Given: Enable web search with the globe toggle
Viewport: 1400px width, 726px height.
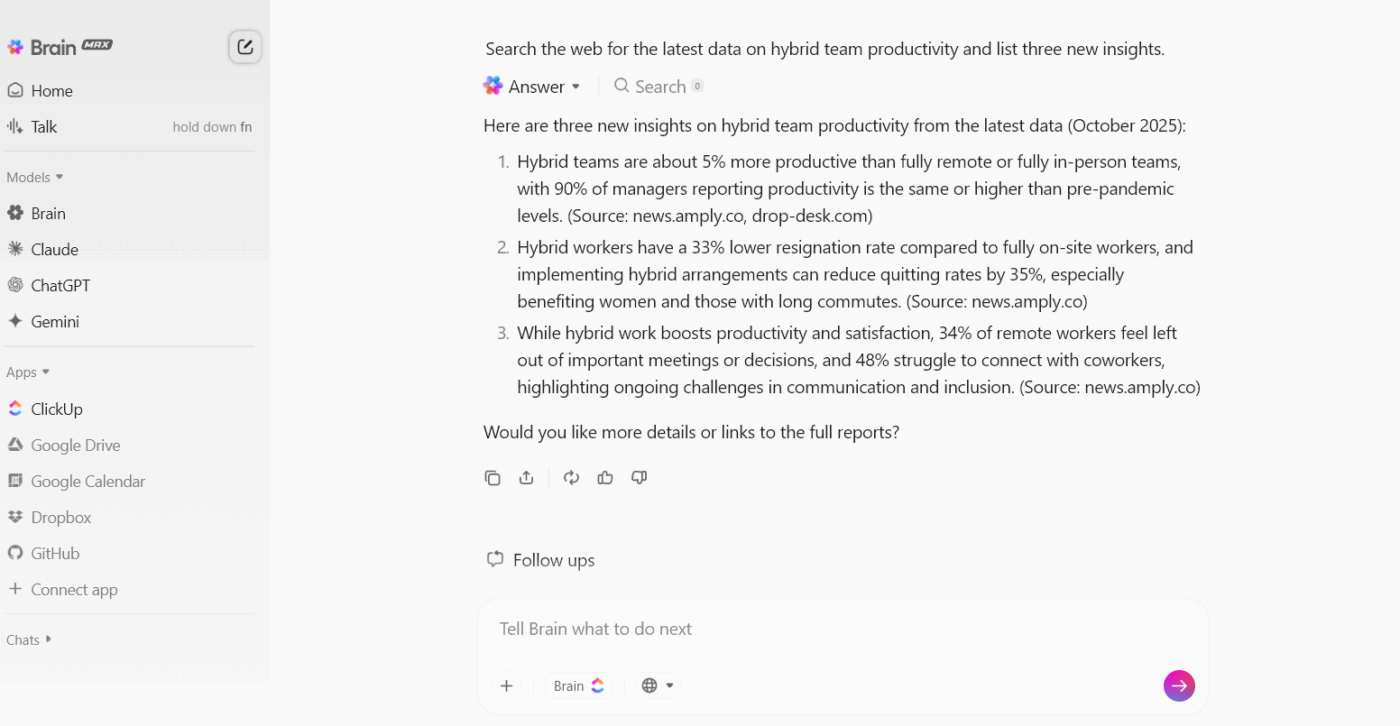Looking at the screenshot, I should point(648,686).
